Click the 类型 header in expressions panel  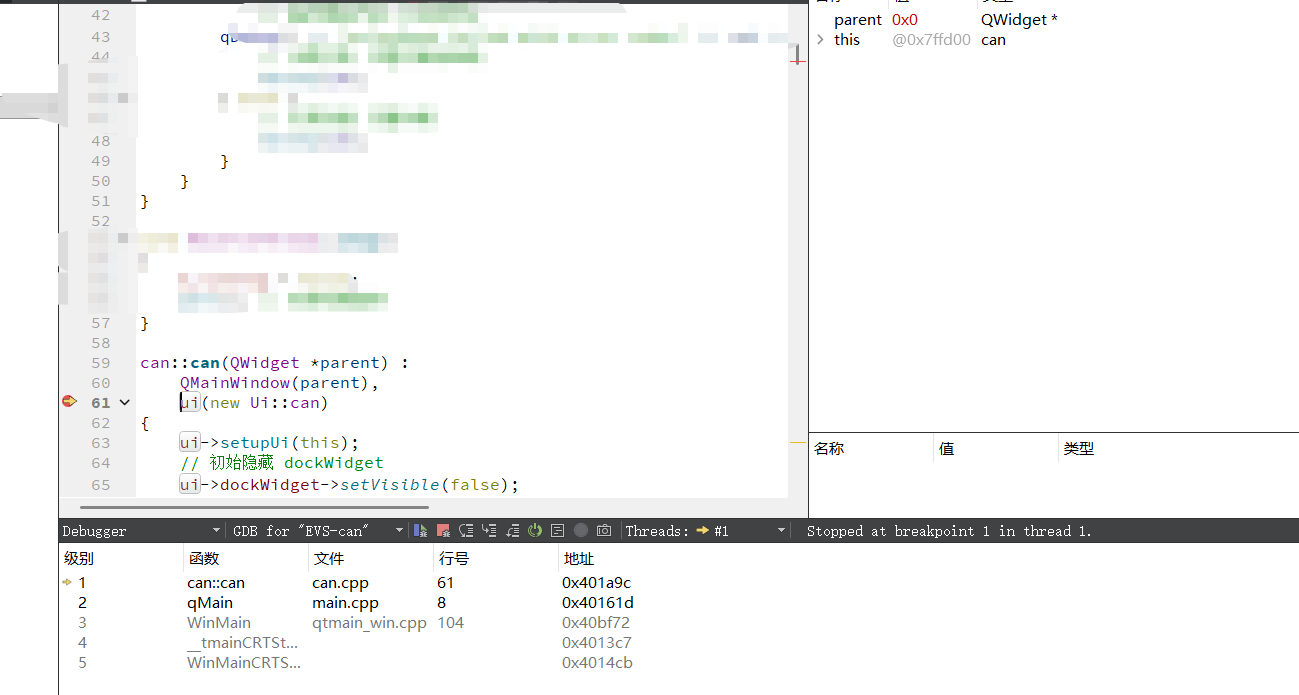(1079, 449)
